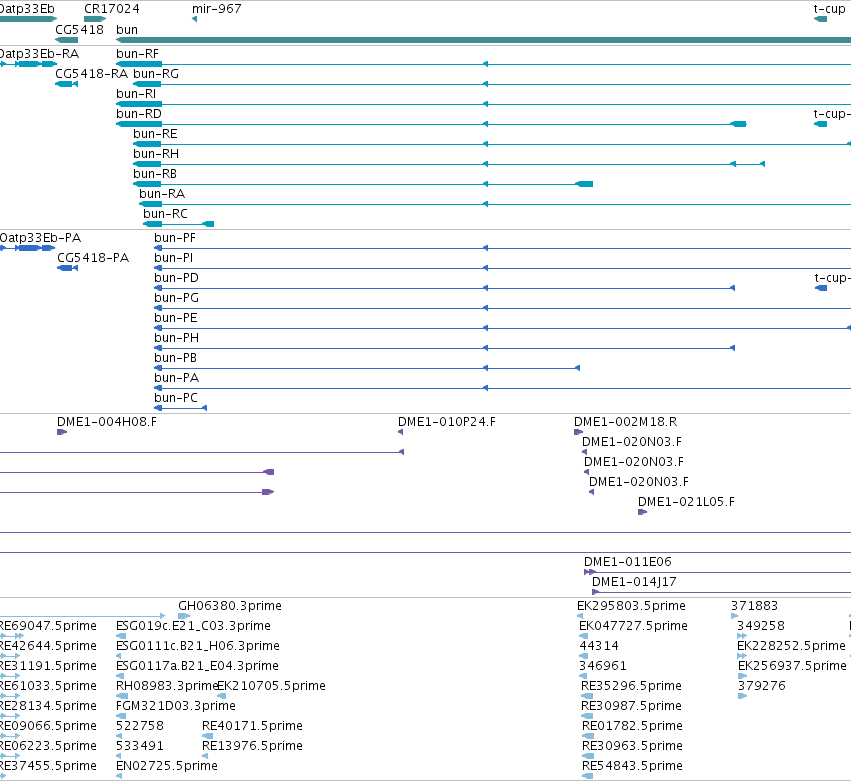The height and width of the screenshot is (781, 851).
Task: Click the bun-RF transcript label
Action: tap(137, 54)
